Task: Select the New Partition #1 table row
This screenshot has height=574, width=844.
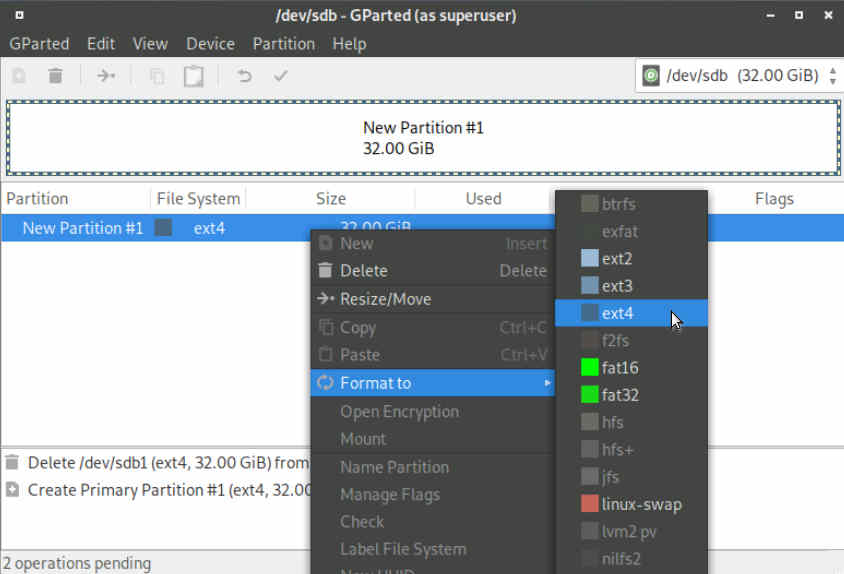Action: point(422,228)
